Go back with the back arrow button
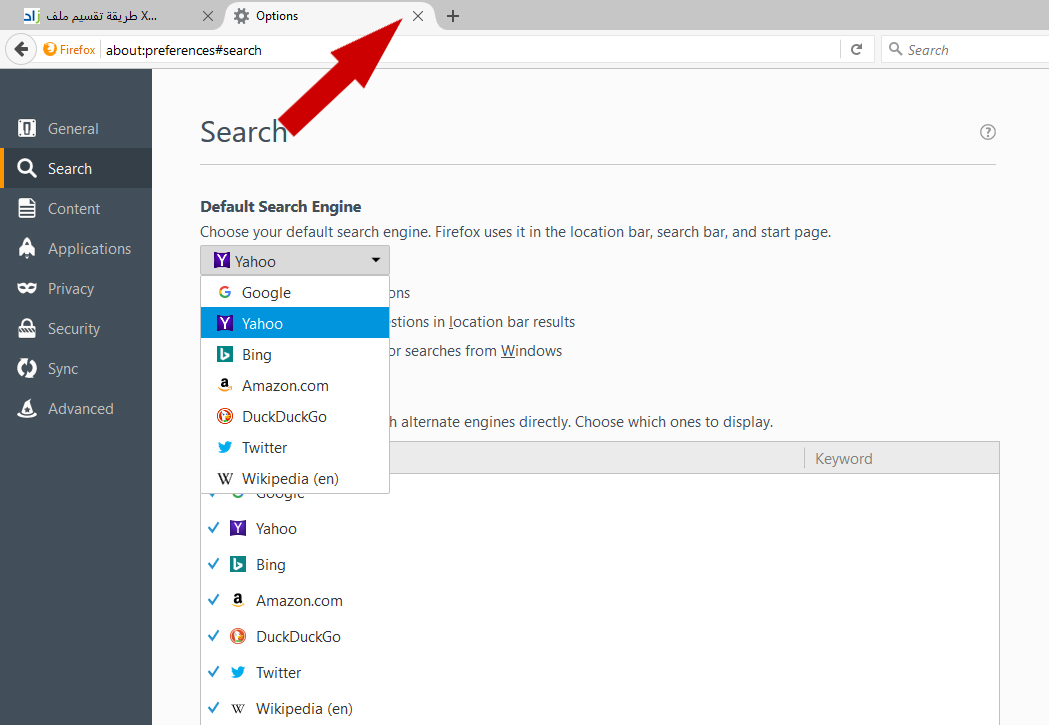Image resolution: width=1049 pixels, height=725 pixels. [x=21, y=49]
